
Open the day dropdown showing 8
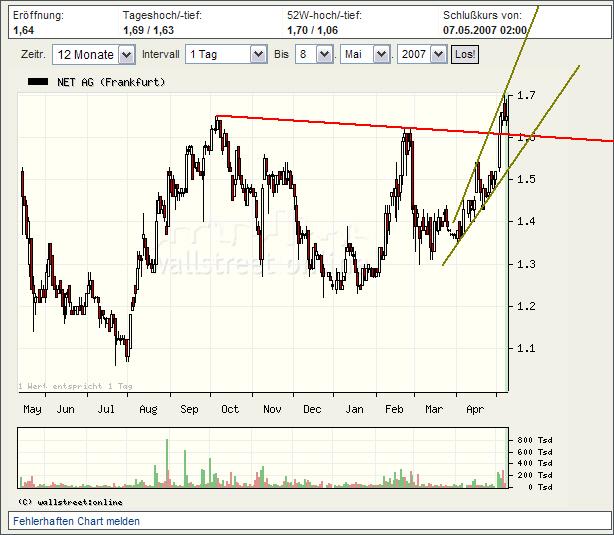click(x=313, y=55)
